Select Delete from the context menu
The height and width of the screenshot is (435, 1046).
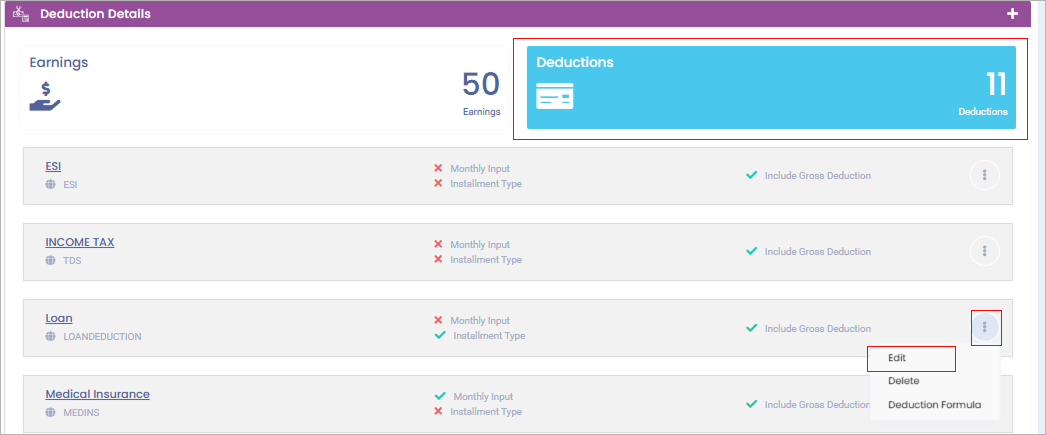[x=903, y=381]
